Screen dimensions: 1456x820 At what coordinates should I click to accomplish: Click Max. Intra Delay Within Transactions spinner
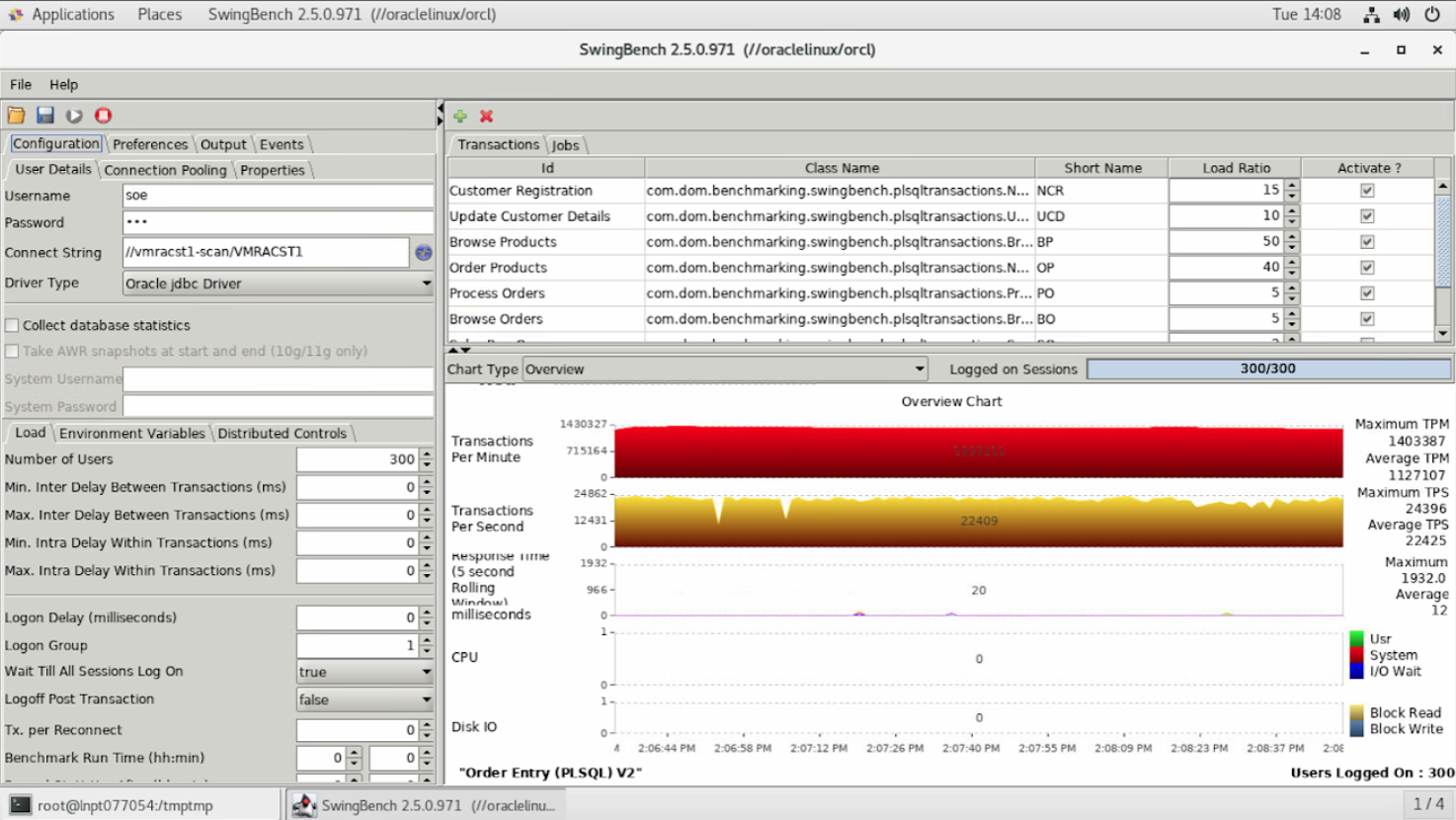pos(427,571)
